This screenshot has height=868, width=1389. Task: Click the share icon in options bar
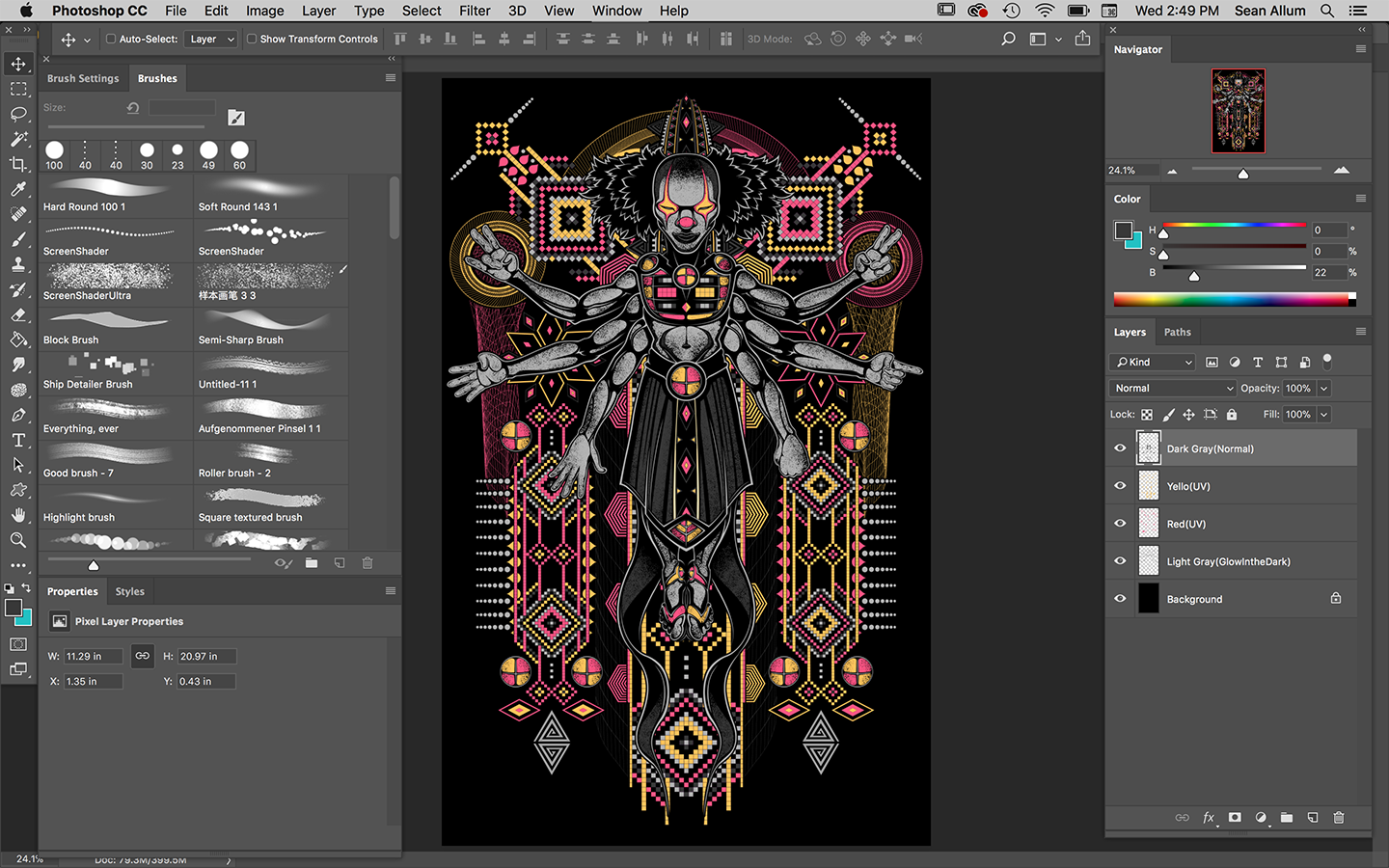[1083, 39]
